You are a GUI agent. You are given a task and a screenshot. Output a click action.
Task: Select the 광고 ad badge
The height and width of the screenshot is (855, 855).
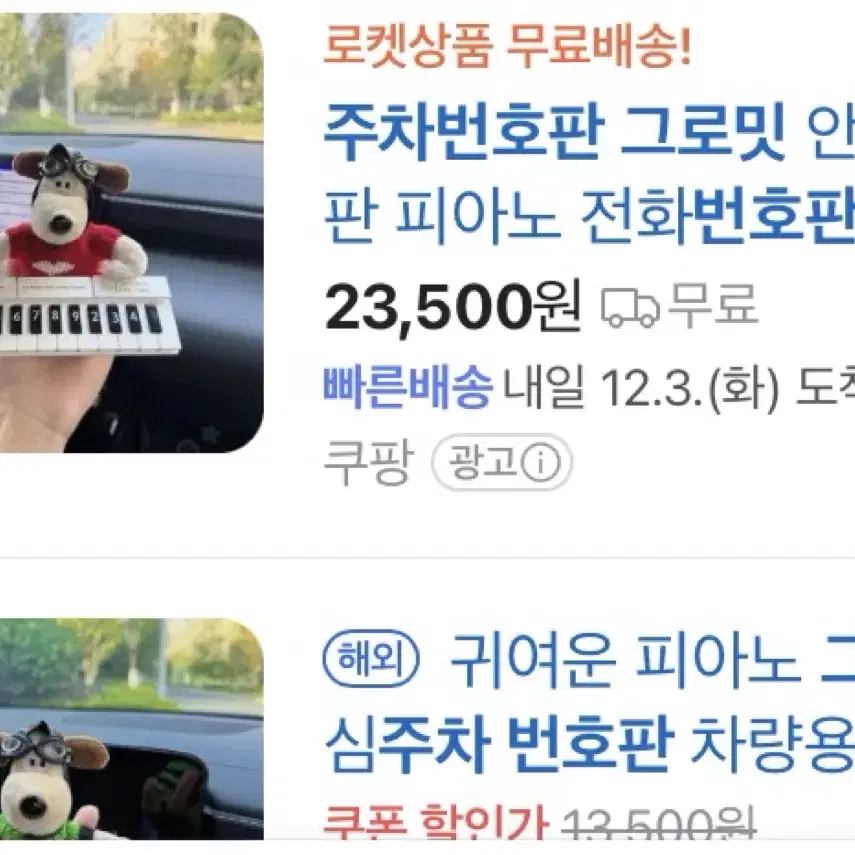pyautogui.click(x=502, y=462)
